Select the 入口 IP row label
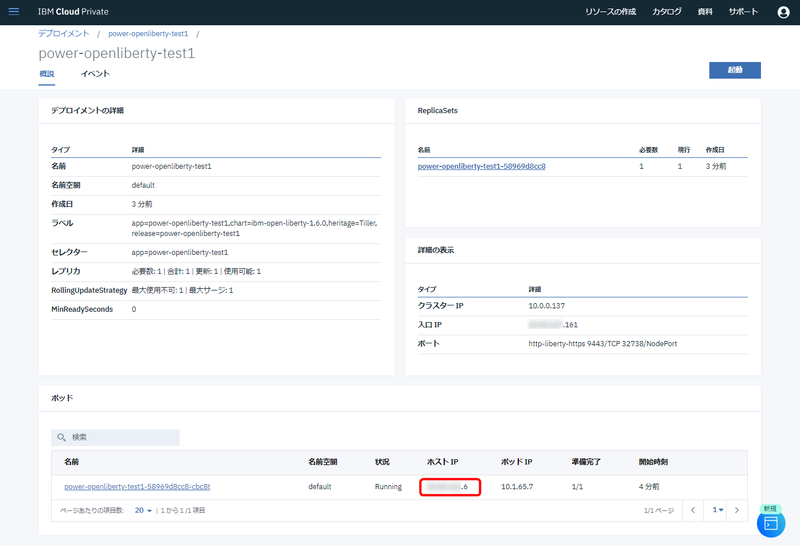This screenshot has width=800, height=546. (x=430, y=325)
